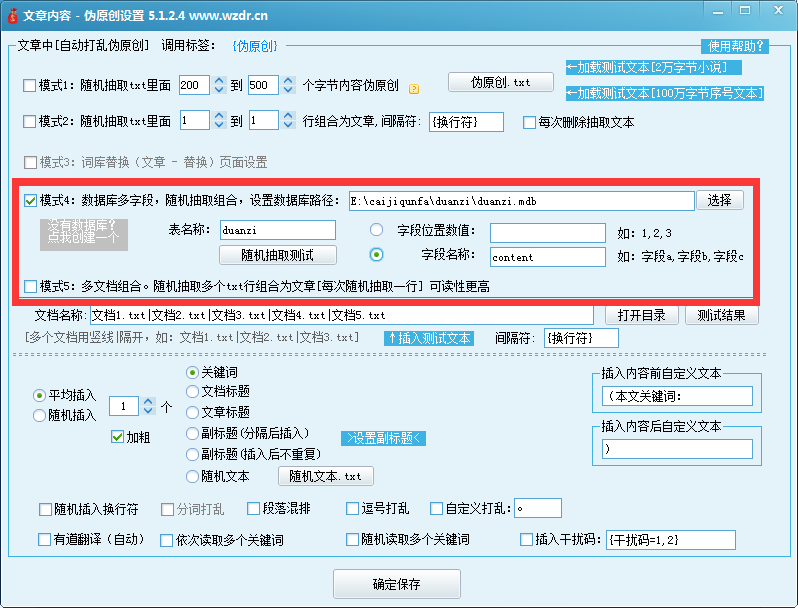Click the {伪原创} tag text
Screen dimensions: 798x608
[x=255, y=46]
